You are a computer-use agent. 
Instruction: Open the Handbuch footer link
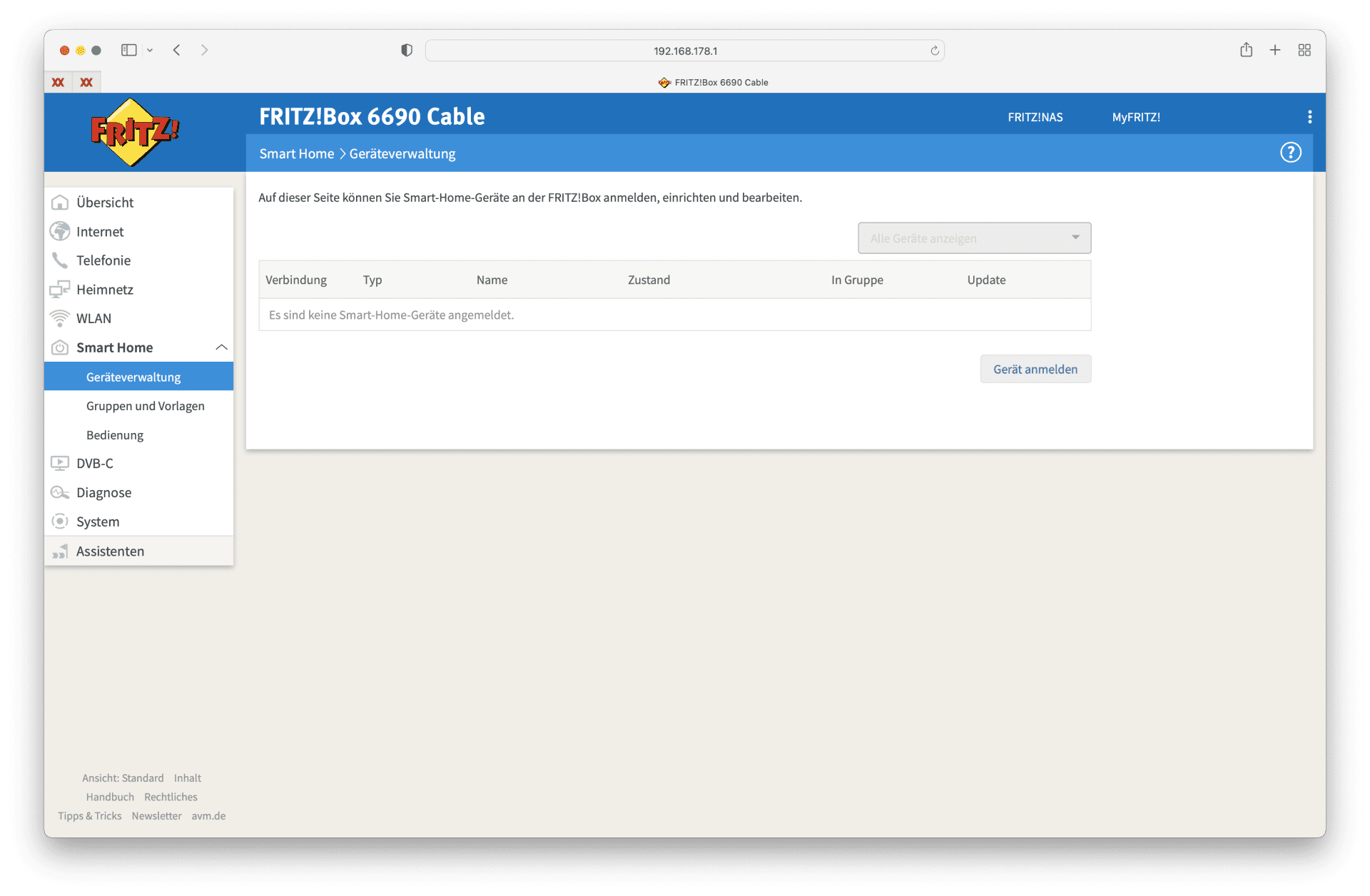coord(110,797)
